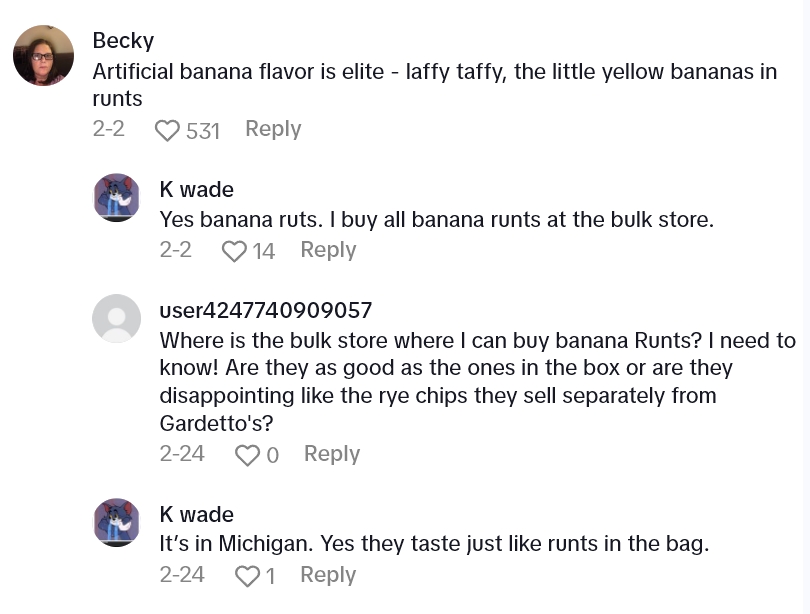Click the 531 like count on Becky's comment
The image size is (810, 614).
click(203, 131)
